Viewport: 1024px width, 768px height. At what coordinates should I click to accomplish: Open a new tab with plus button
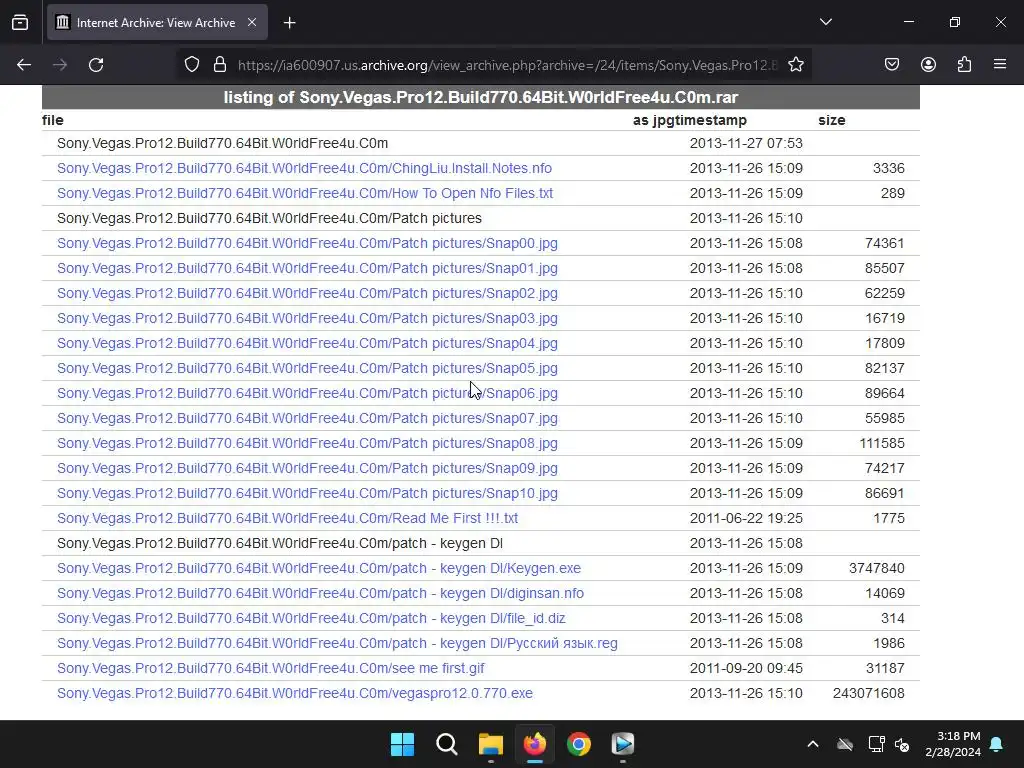(x=290, y=23)
